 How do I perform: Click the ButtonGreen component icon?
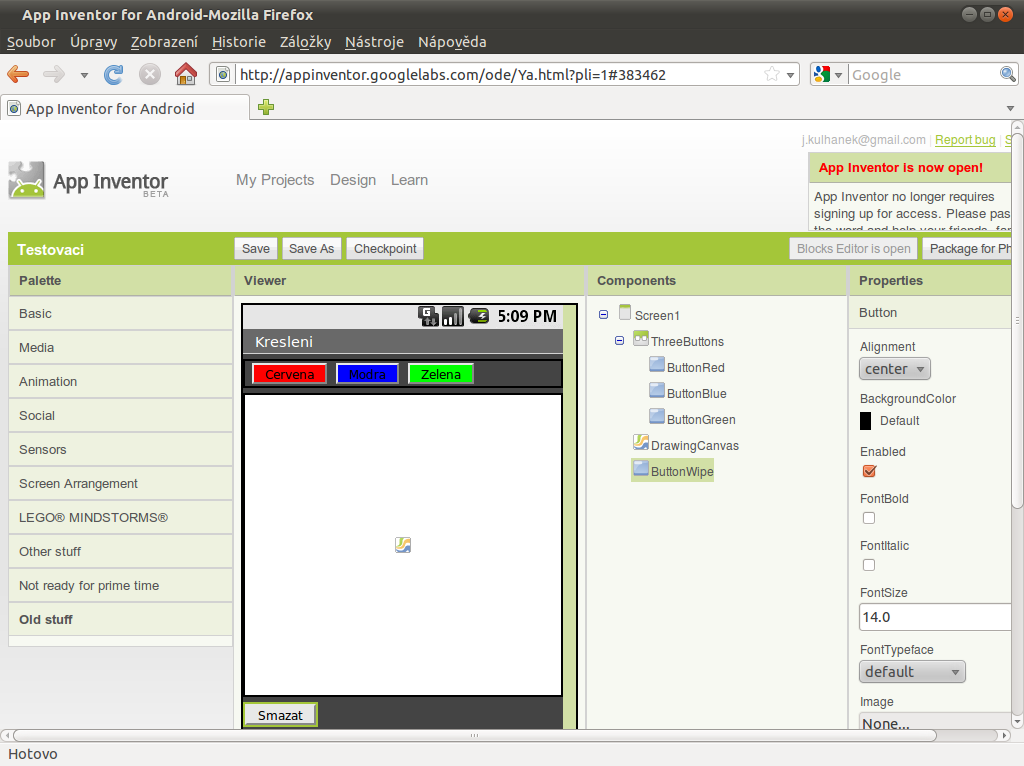point(657,418)
